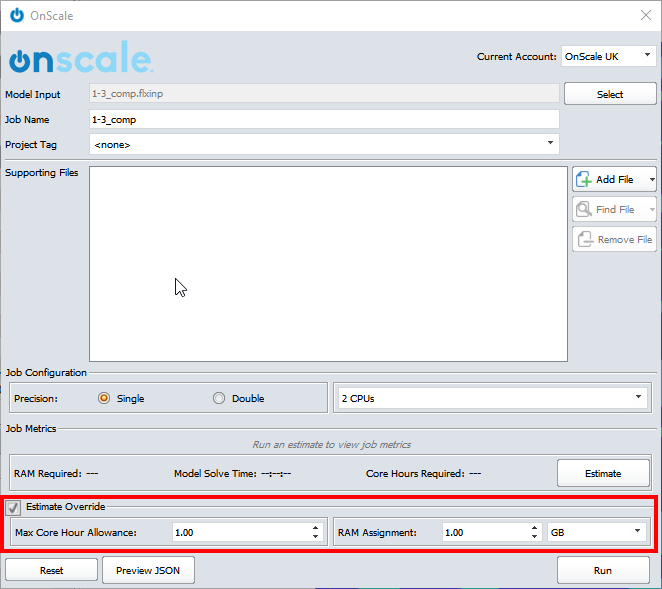Open the Add File dropdown arrow

(652, 179)
